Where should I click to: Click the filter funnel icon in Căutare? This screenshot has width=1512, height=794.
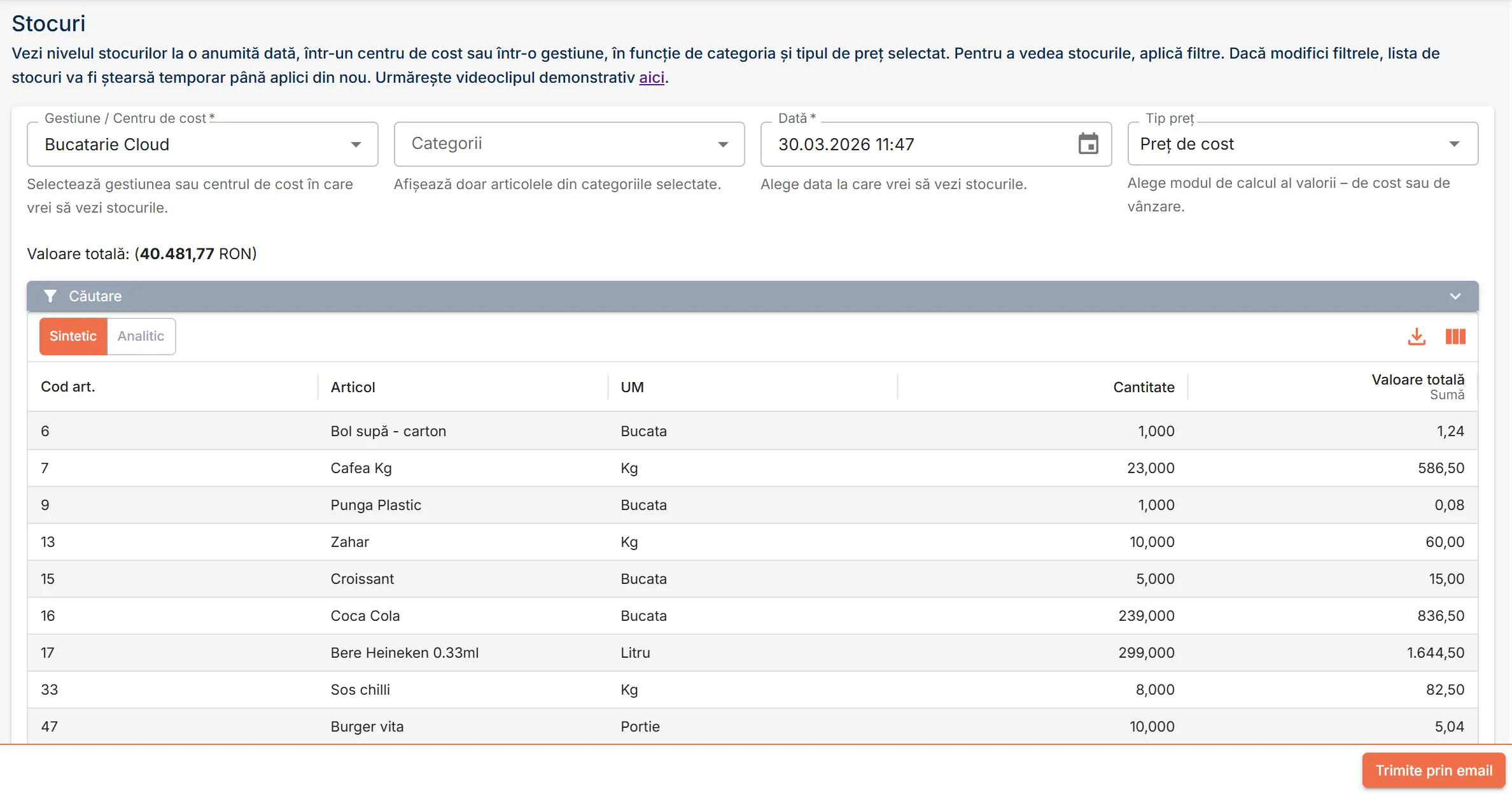click(x=50, y=296)
